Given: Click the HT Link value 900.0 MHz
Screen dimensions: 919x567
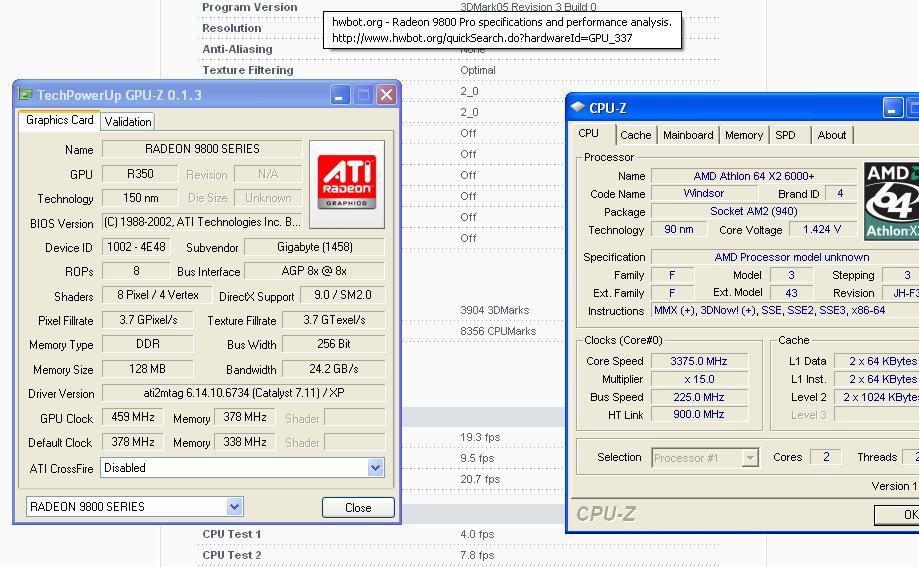Looking at the screenshot, I should click(699, 414).
